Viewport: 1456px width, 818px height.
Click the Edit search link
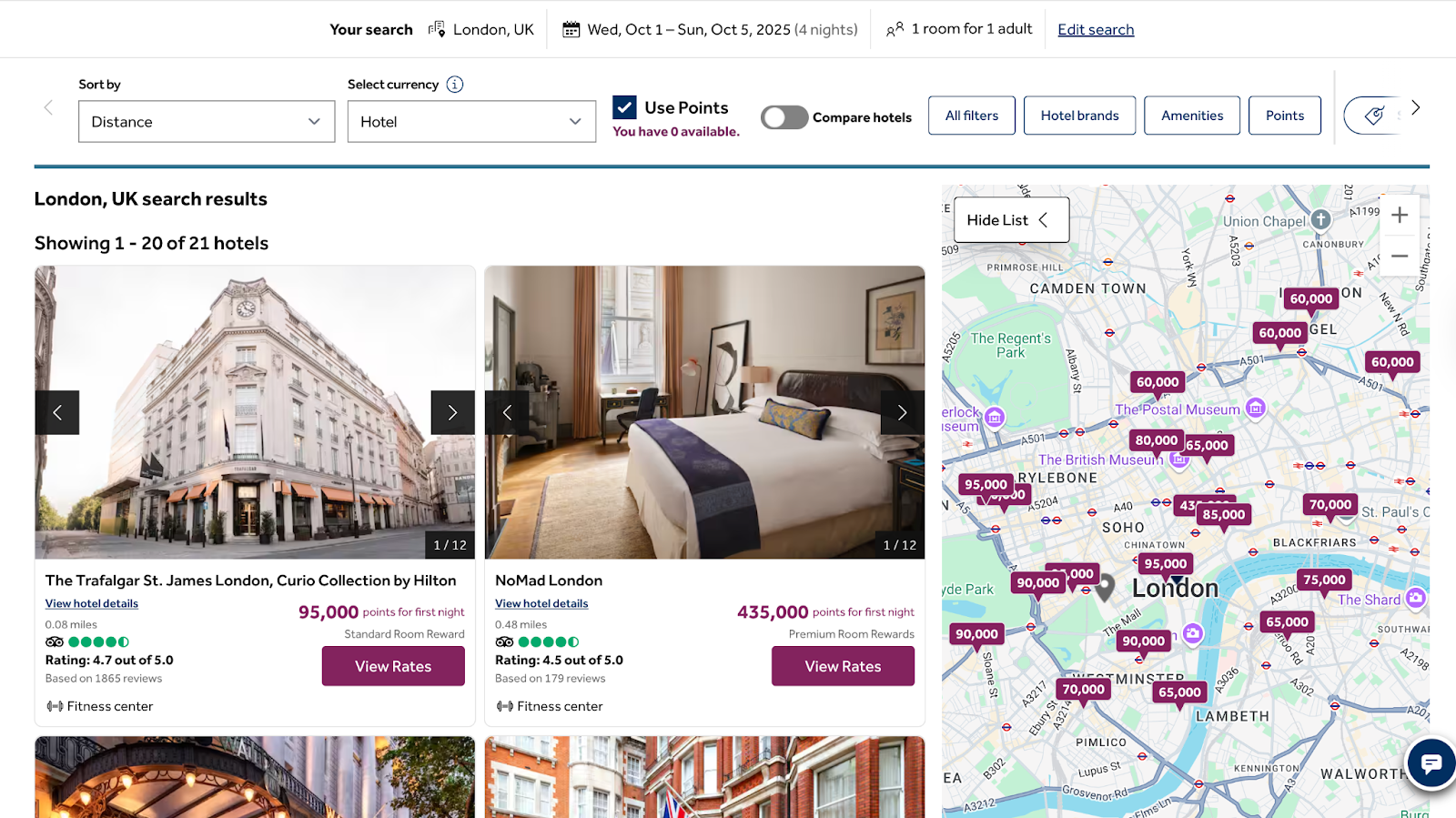coord(1096,29)
